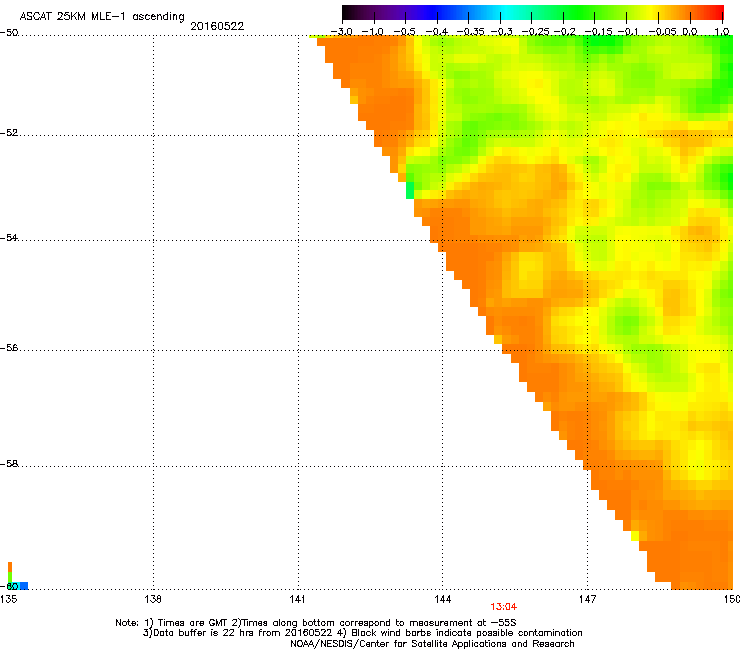Click the -0.25 color scale label
This screenshot has height=650, width=740.
point(536,32)
